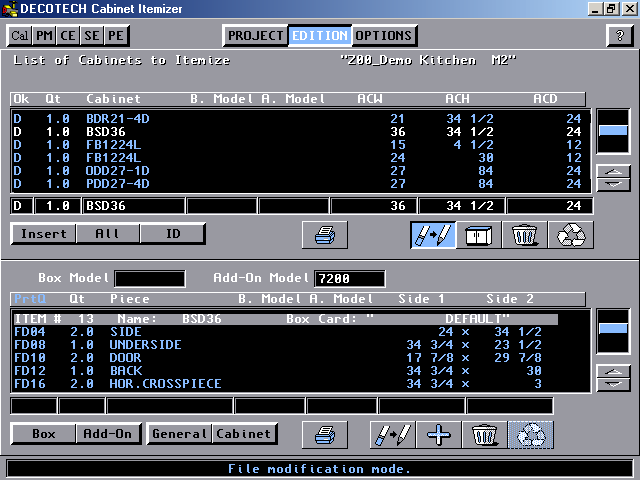
Task: Click the piece list down arrow
Action: click(x=613, y=384)
